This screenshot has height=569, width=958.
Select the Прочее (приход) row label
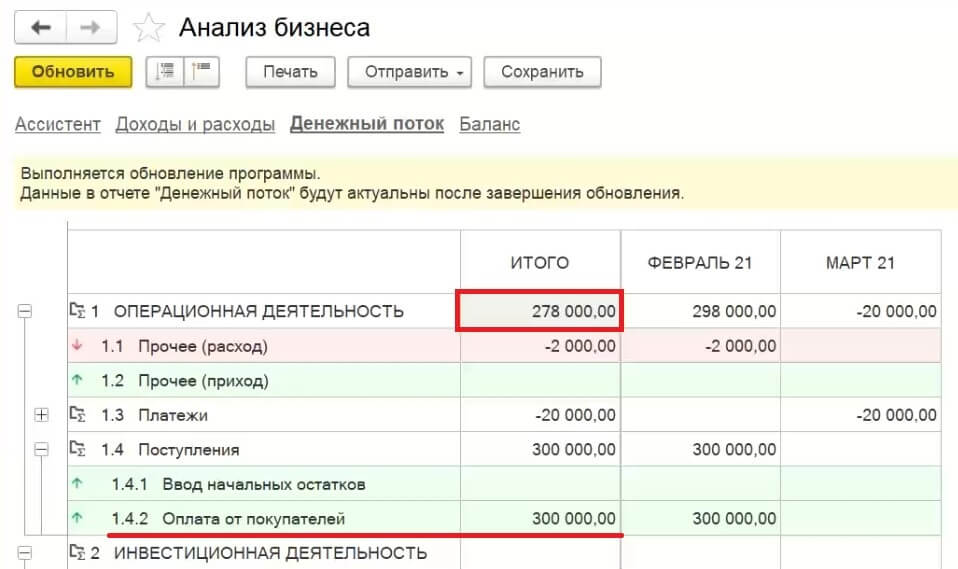click(203, 381)
